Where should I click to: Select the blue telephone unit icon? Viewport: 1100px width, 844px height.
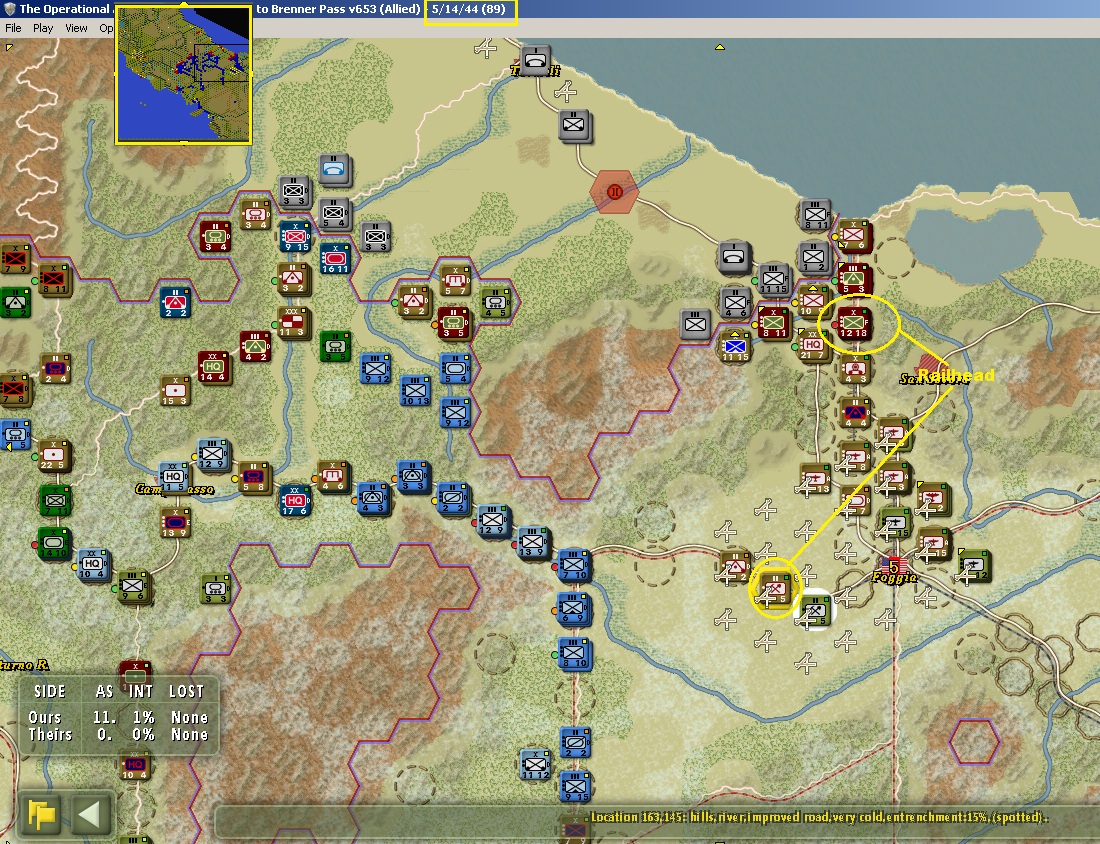[334, 170]
